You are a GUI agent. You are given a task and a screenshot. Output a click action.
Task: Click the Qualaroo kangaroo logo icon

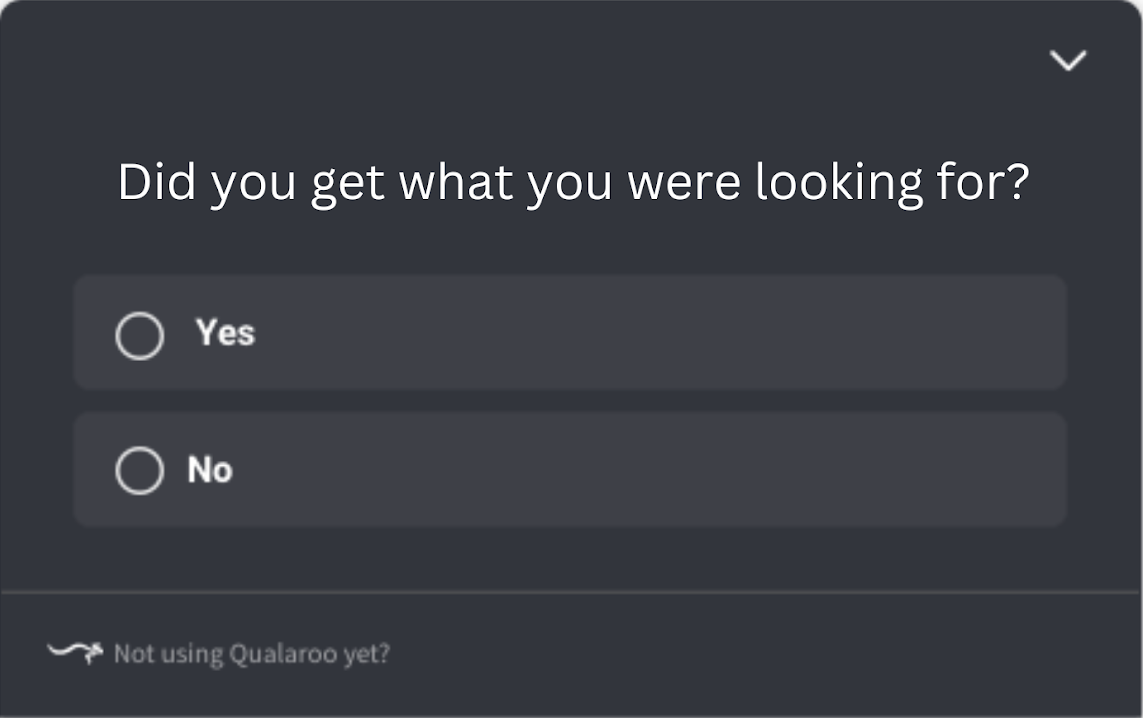75,653
